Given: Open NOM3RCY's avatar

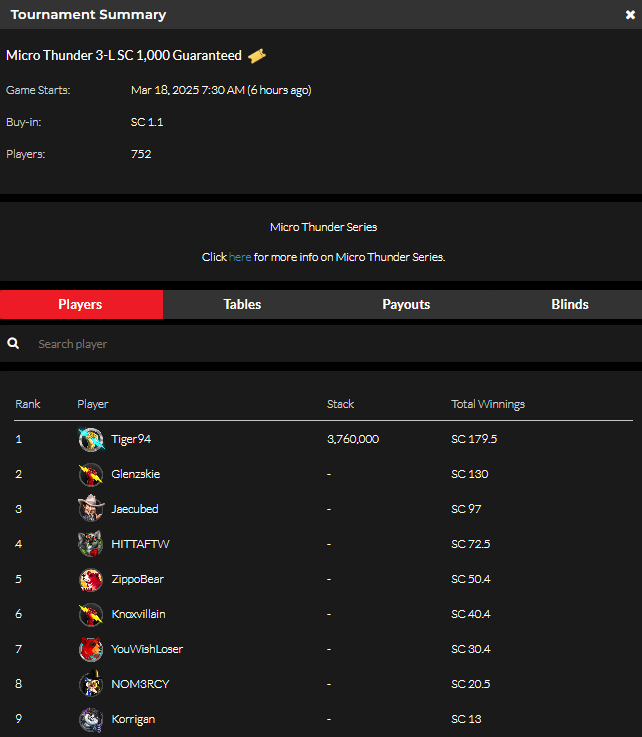Looking at the screenshot, I should (x=91, y=684).
